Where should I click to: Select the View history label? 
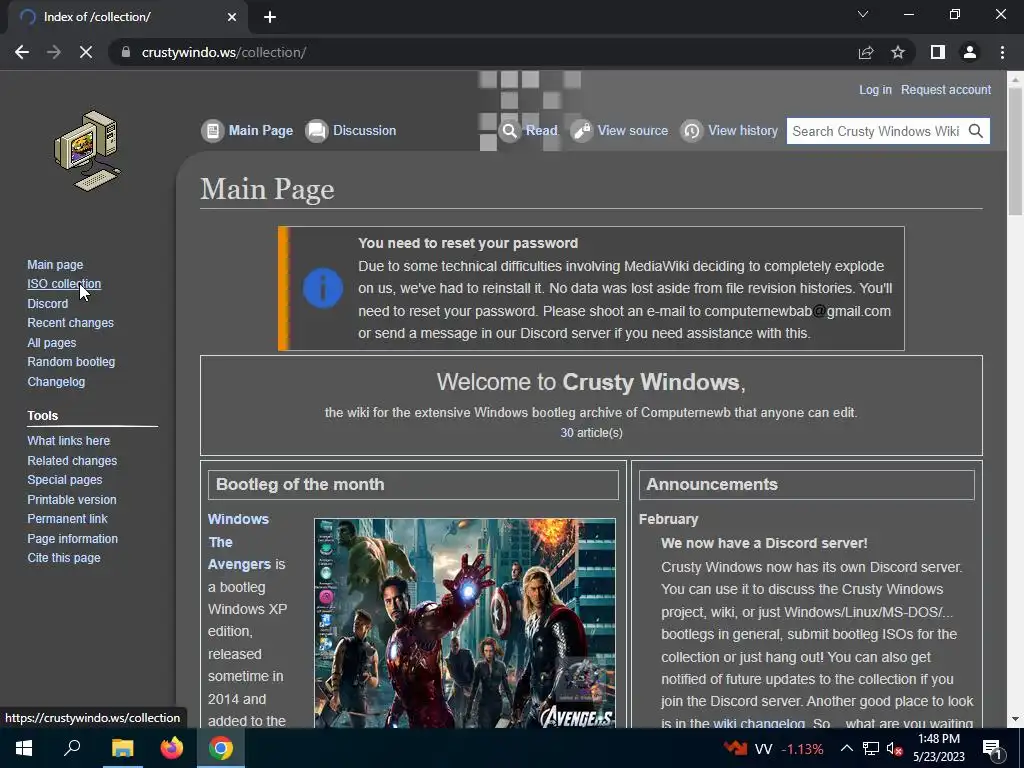click(x=743, y=131)
